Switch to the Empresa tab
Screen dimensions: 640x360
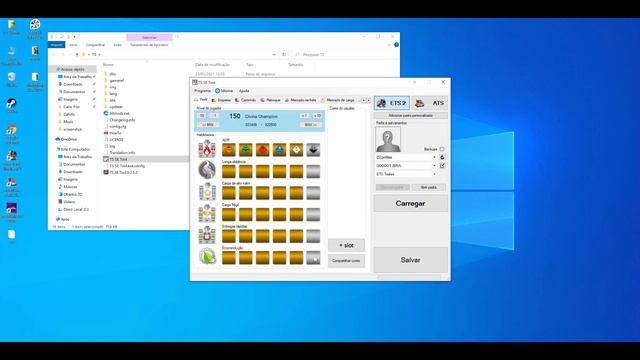point(221,100)
